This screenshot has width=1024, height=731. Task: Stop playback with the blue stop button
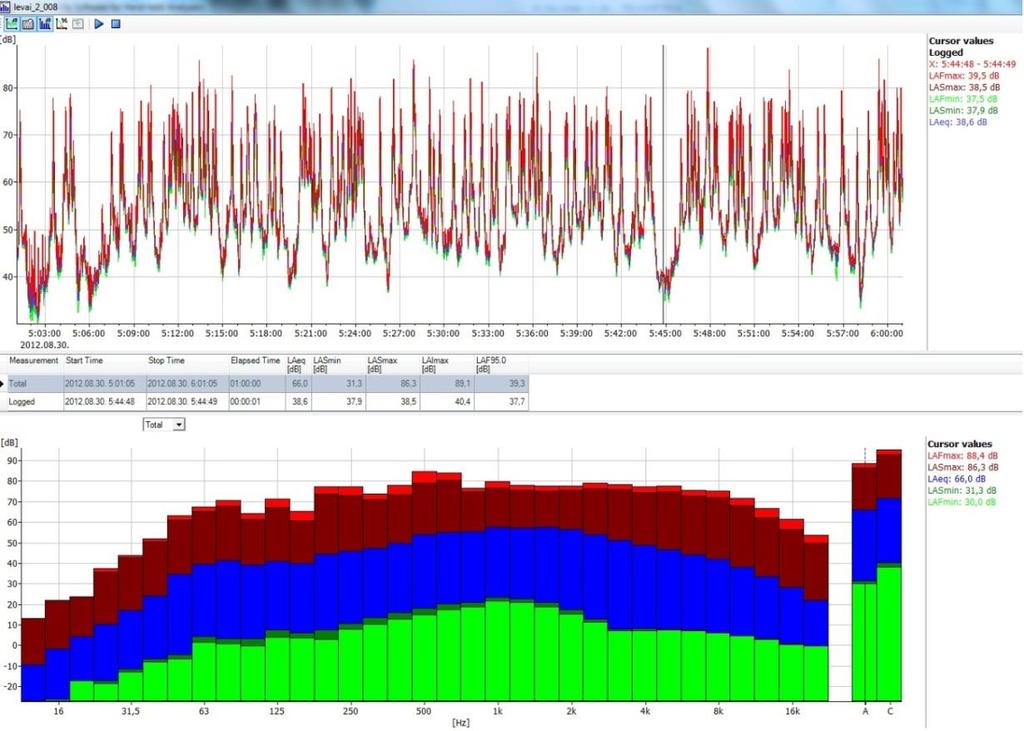[x=116, y=24]
